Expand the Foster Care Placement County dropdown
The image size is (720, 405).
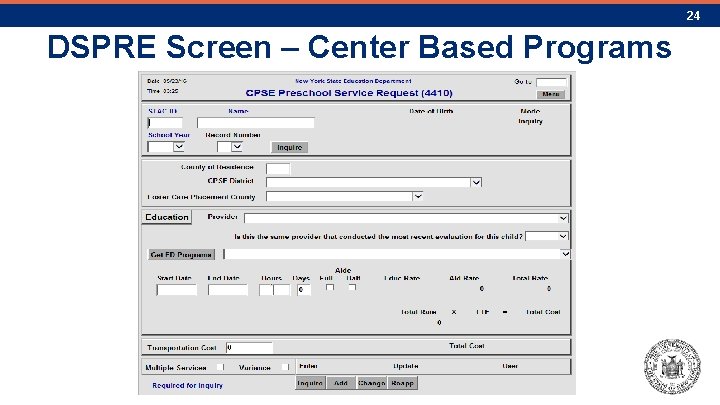pos(417,197)
